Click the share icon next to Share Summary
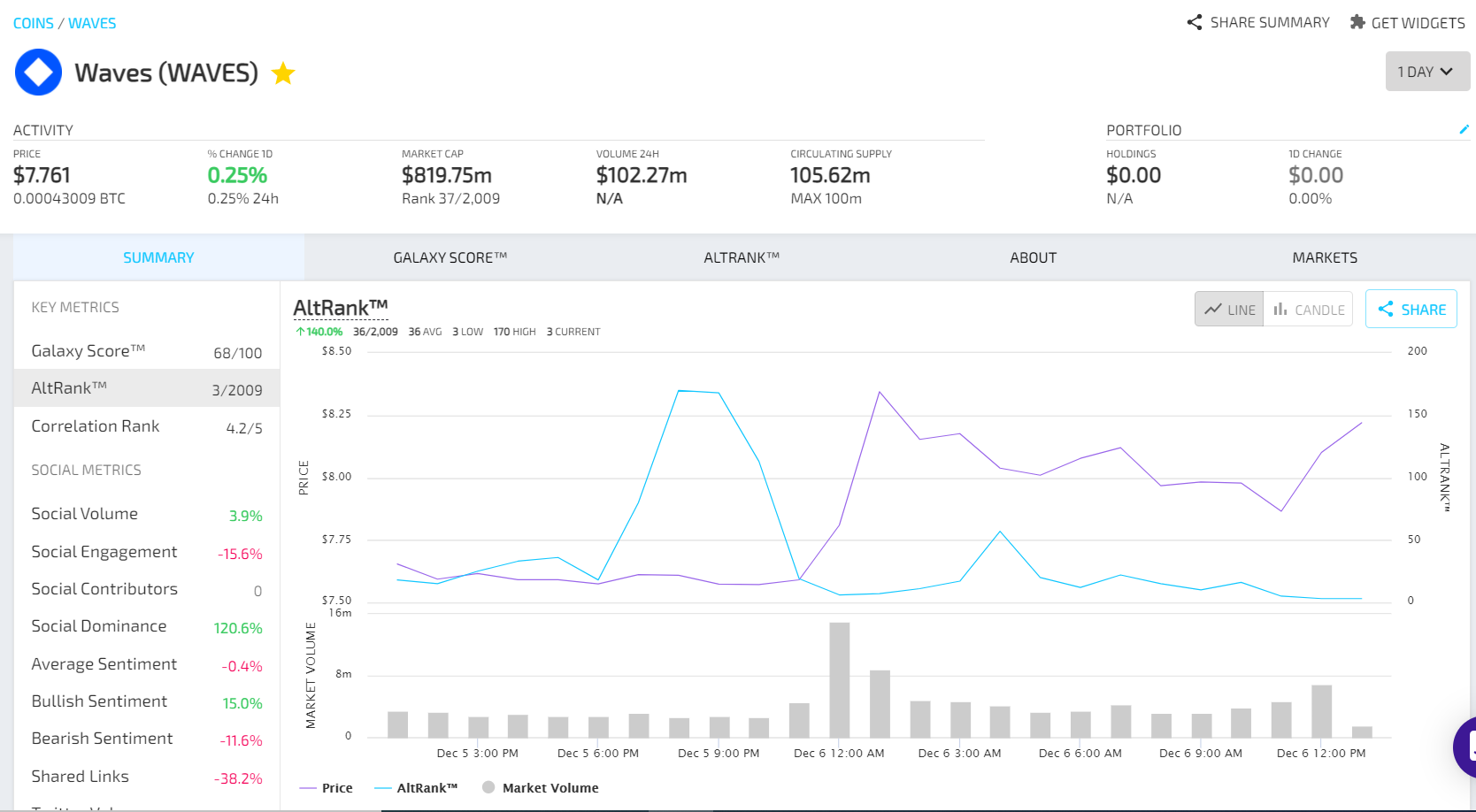Viewport: 1476px width, 812px height. [1195, 22]
